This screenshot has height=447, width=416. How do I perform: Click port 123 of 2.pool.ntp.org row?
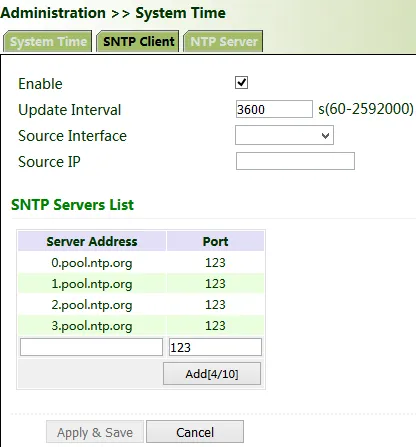pos(215,305)
